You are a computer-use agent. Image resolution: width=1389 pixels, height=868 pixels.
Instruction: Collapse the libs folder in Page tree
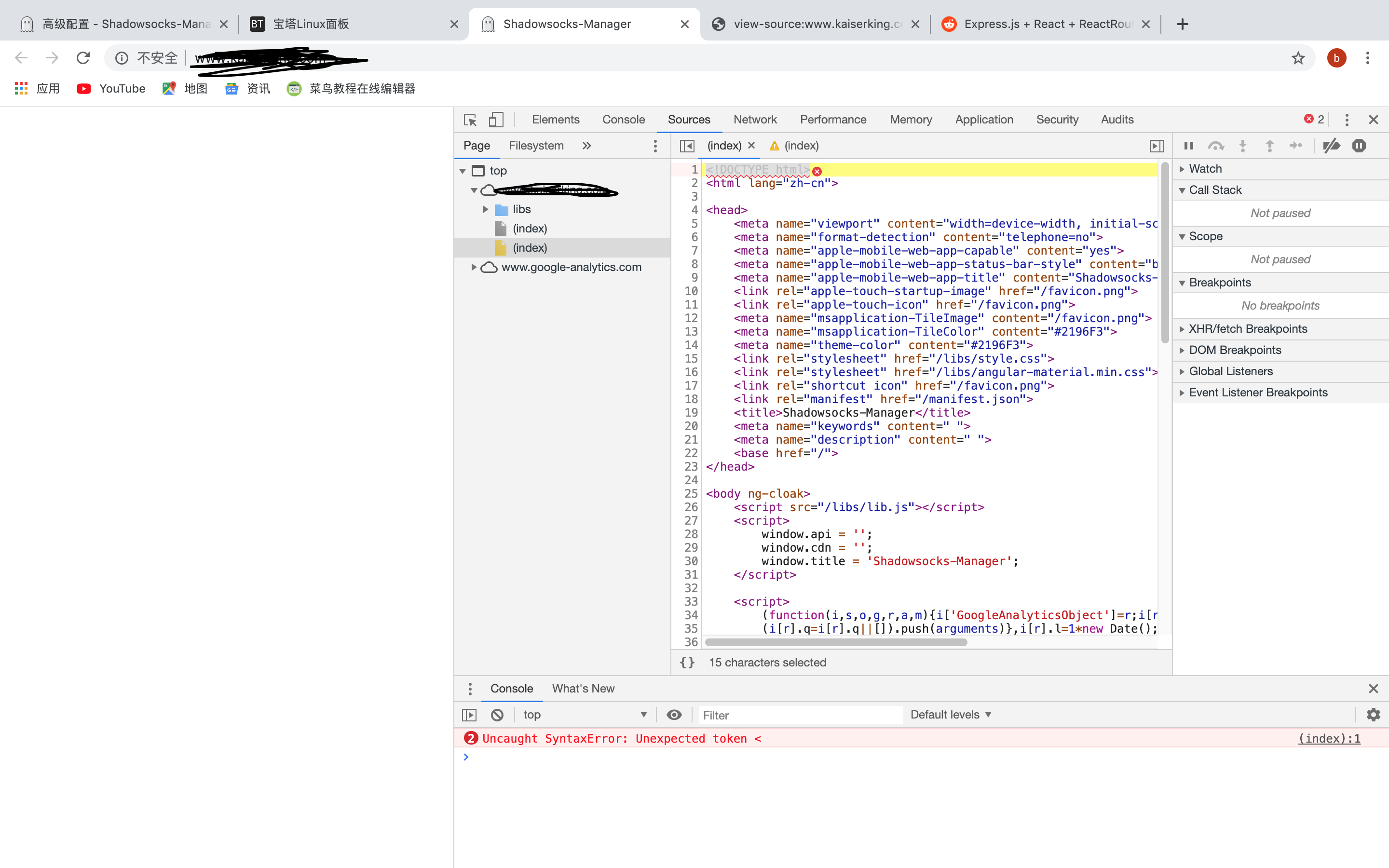(485, 209)
